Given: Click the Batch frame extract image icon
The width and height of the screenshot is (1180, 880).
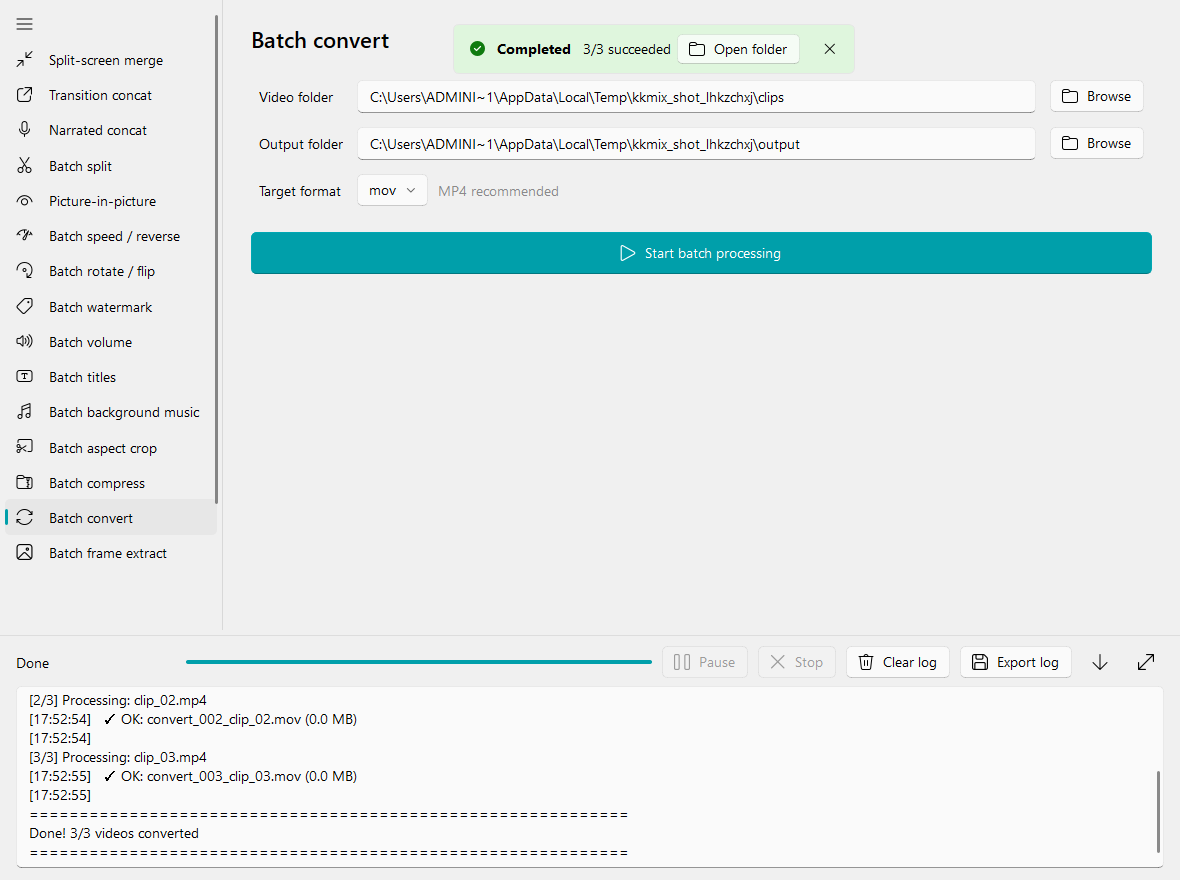Looking at the screenshot, I should [x=25, y=553].
